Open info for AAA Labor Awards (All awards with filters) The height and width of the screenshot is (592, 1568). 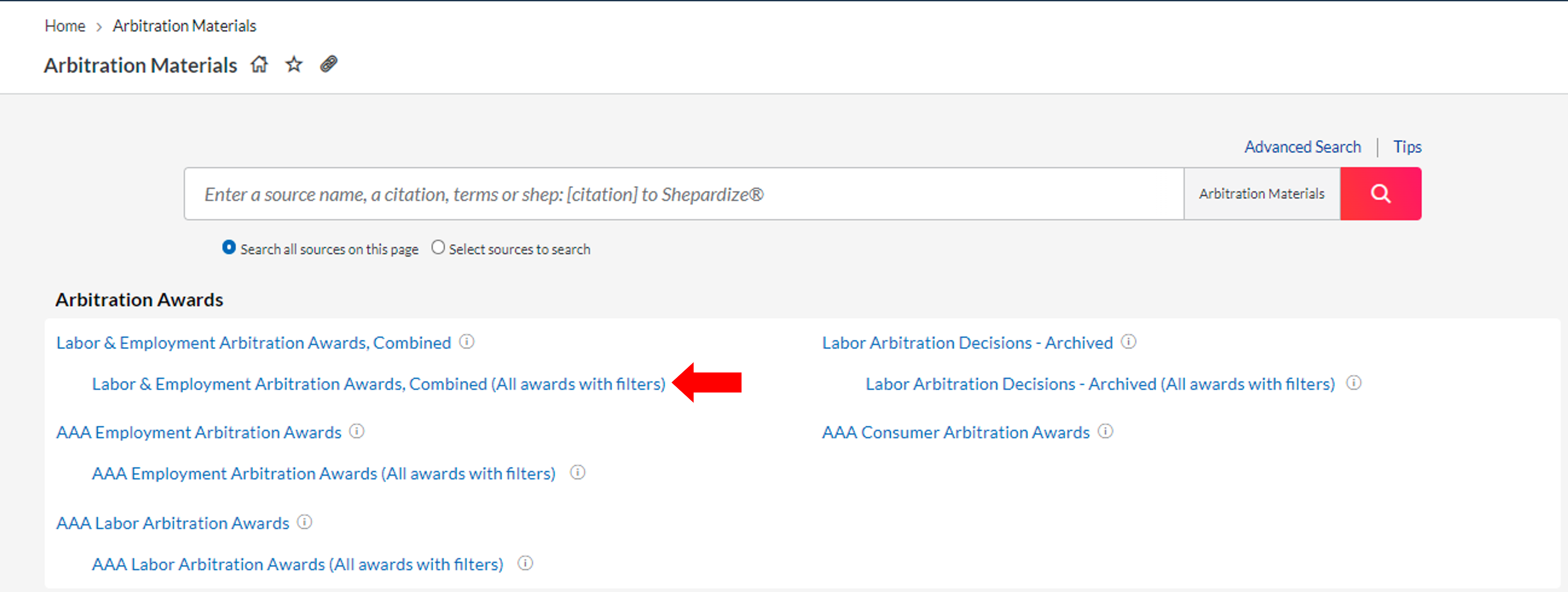[525, 563]
